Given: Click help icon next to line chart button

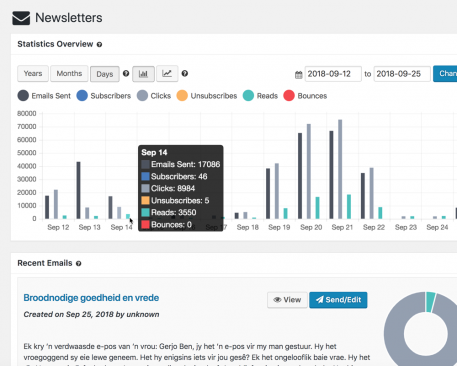Looking at the screenshot, I should pyautogui.click(x=185, y=73).
